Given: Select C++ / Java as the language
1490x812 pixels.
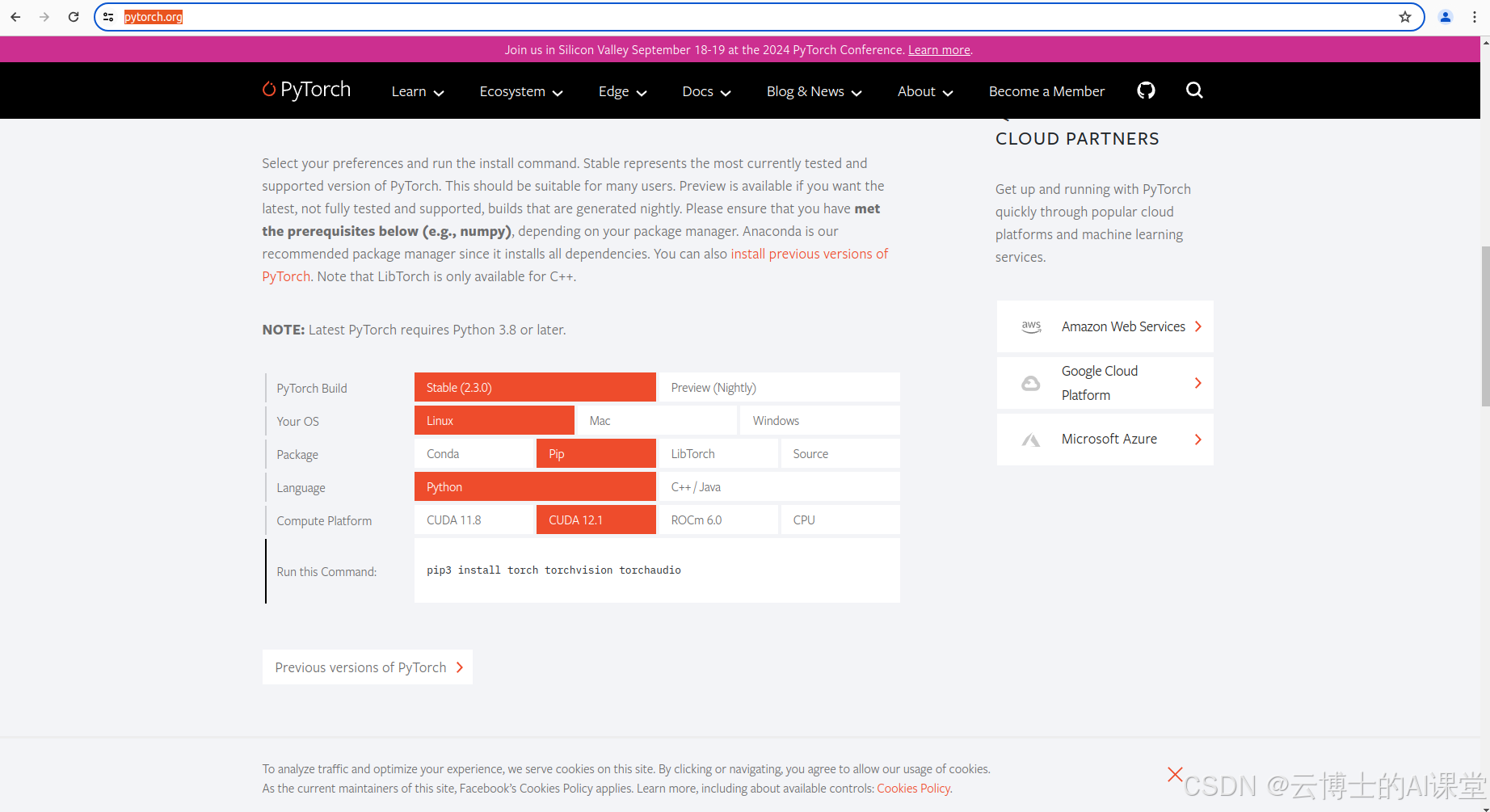Looking at the screenshot, I should [x=779, y=486].
